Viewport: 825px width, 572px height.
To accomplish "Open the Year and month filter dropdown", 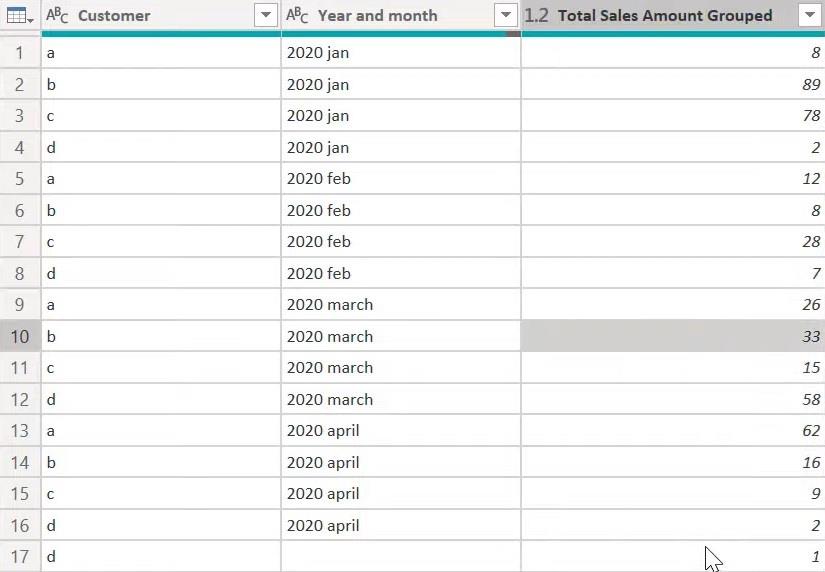I will pyautogui.click(x=506, y=15).
